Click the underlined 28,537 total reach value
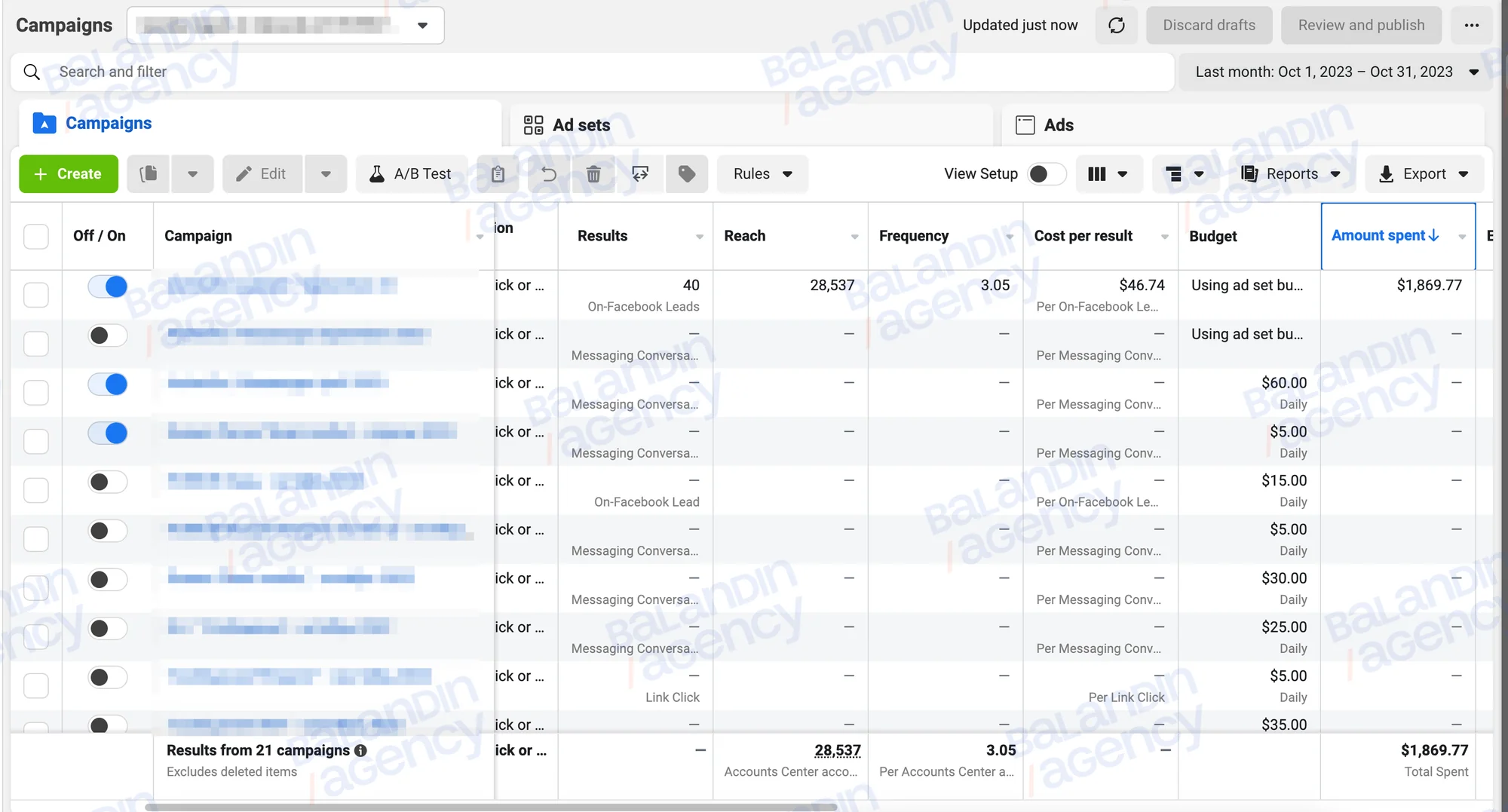The image size is (1508, 812). click(838, 750)
